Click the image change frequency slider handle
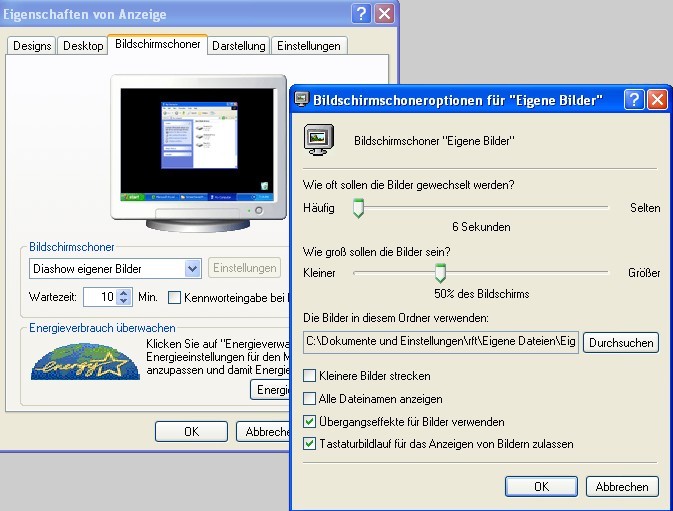The image size is (673, 511). (358, 208)
